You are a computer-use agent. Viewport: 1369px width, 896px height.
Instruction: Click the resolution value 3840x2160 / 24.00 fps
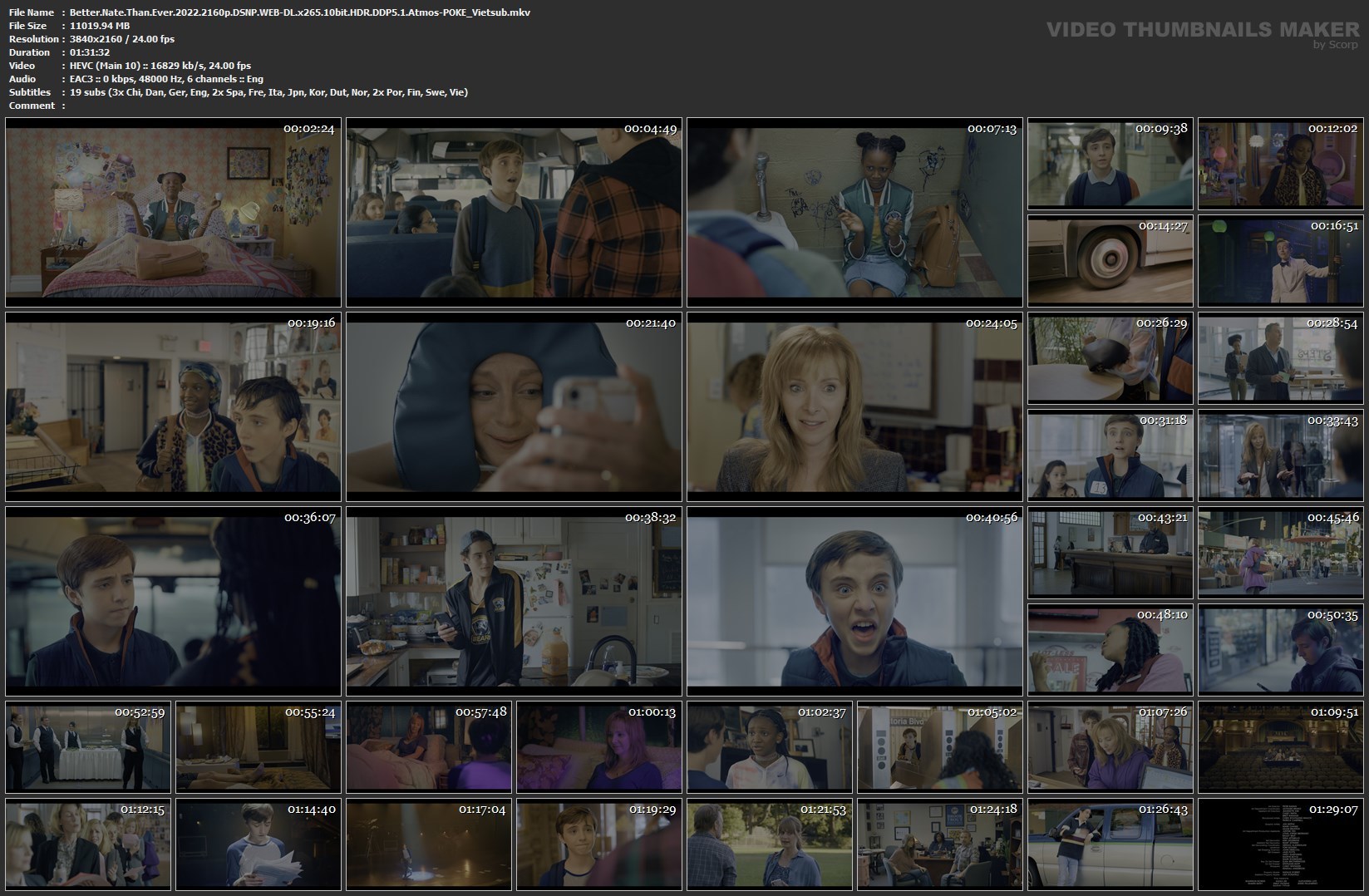point(122,39)
